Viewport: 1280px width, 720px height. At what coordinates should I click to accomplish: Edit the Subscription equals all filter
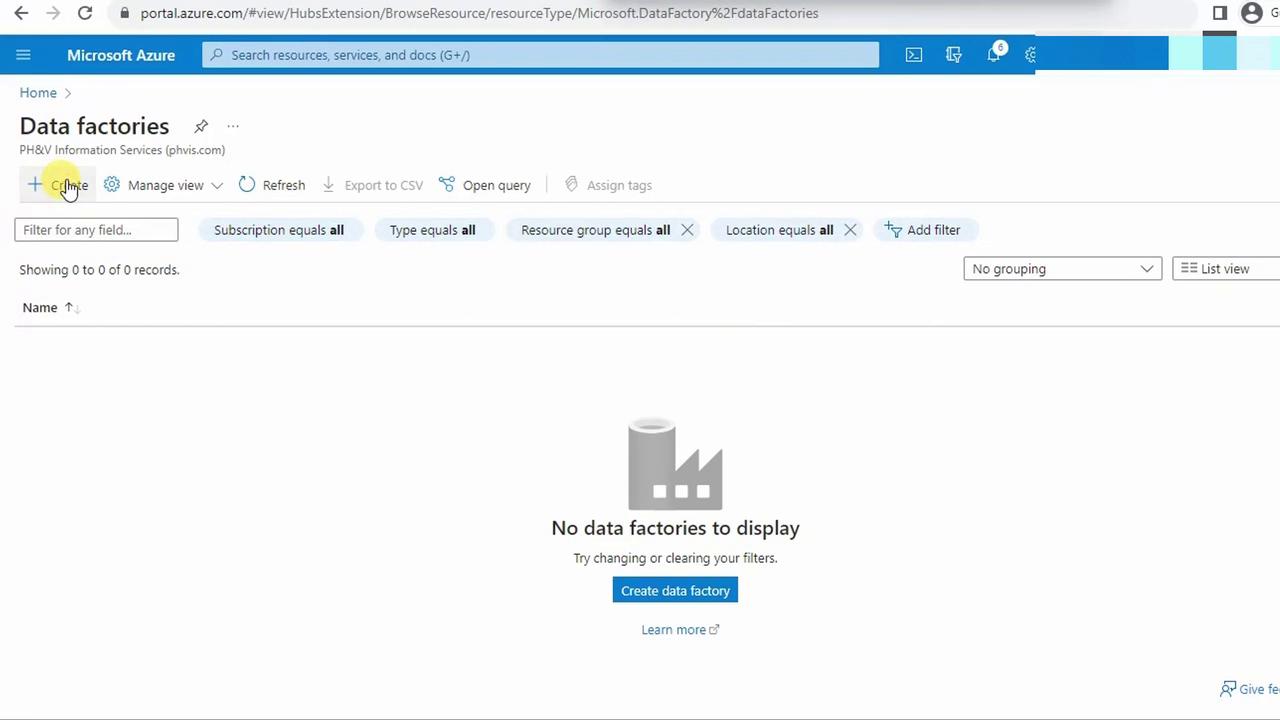(x=279, y=230)
